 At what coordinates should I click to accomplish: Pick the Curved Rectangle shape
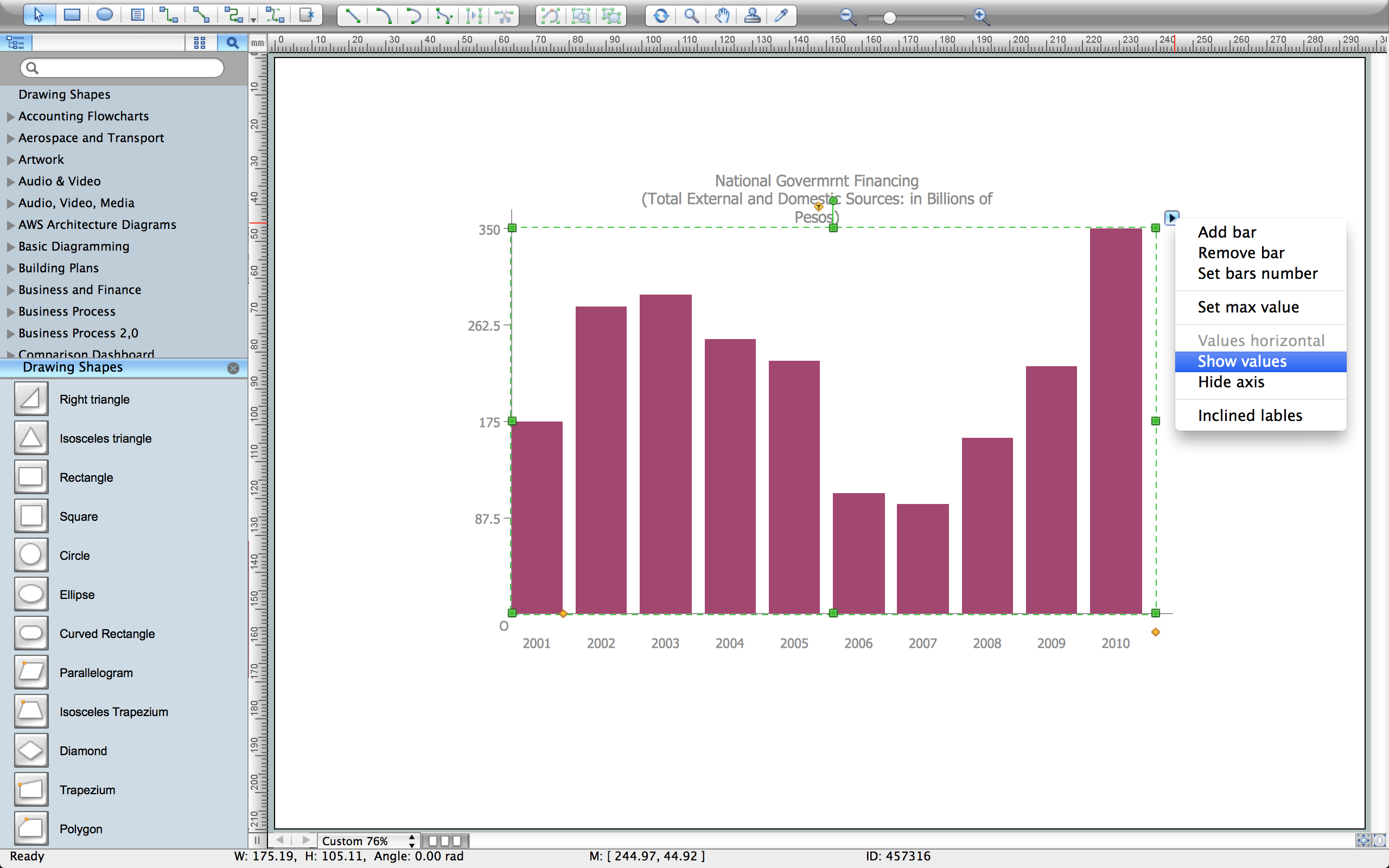tap(31, 633)
